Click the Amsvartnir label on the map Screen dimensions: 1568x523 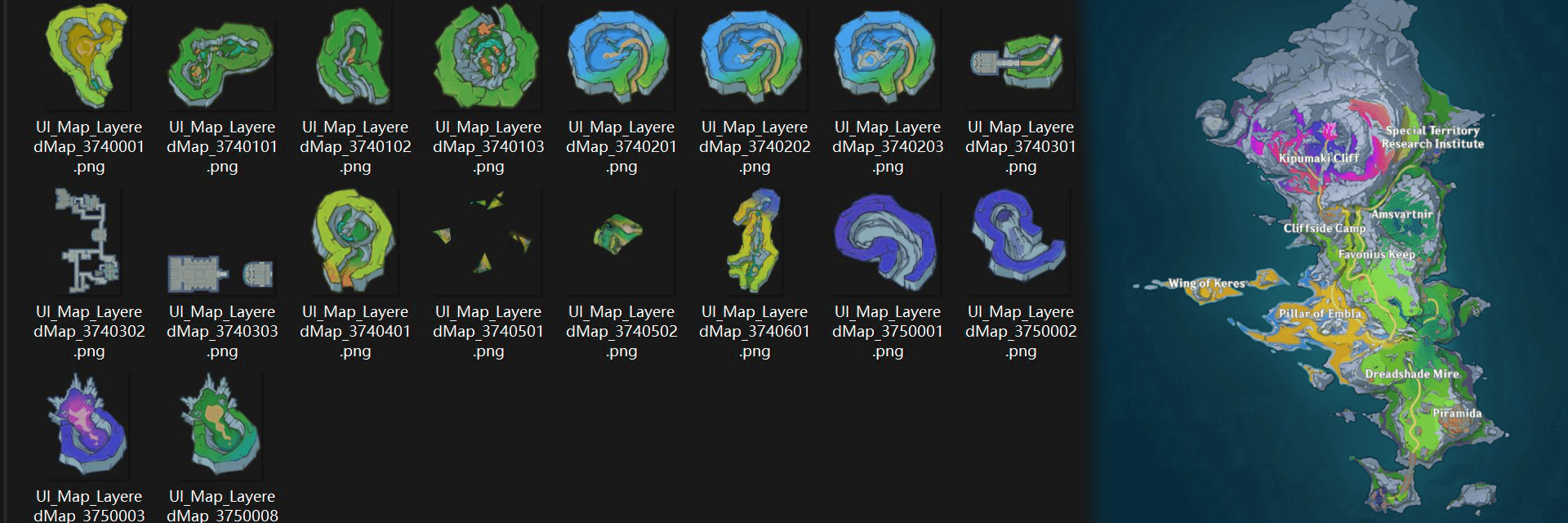pos(1401,214)
